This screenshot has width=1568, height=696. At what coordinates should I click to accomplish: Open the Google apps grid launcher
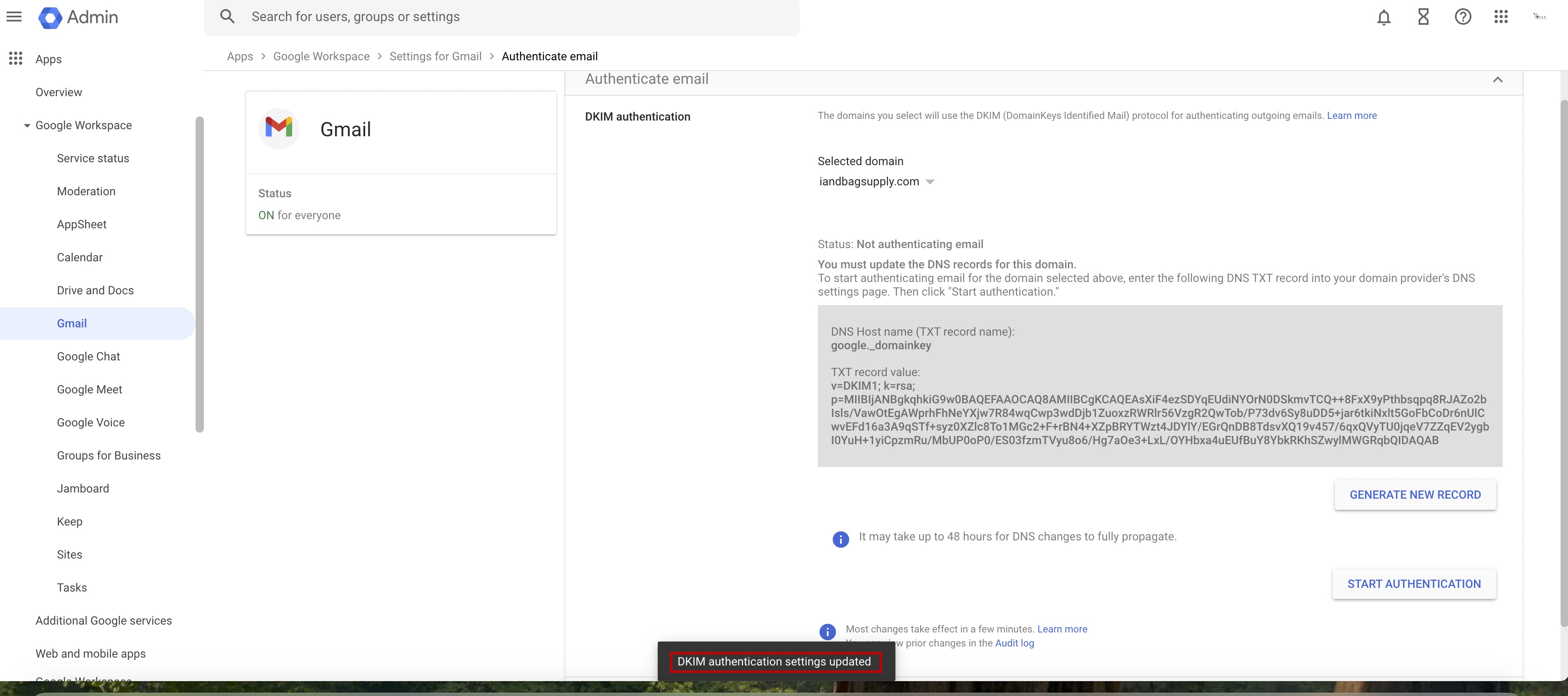(x=1501, y=17)
